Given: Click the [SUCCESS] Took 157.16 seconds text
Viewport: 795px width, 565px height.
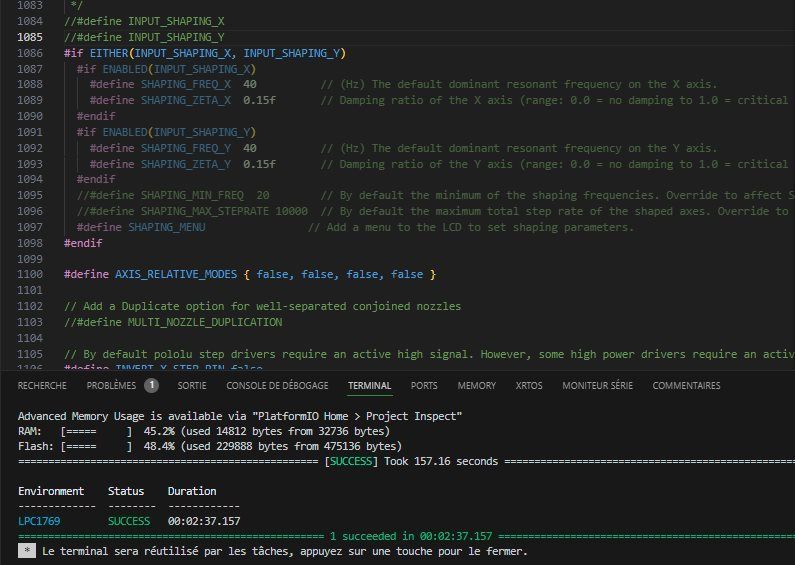Looking at the screenshot, I should pos(411,462).
